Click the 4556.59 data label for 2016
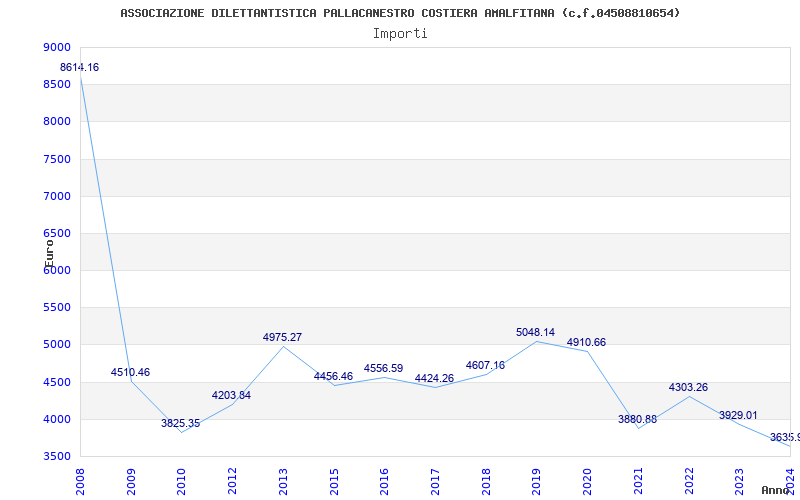The height and width of the screenshot is (500, 800). coord(384,368)
